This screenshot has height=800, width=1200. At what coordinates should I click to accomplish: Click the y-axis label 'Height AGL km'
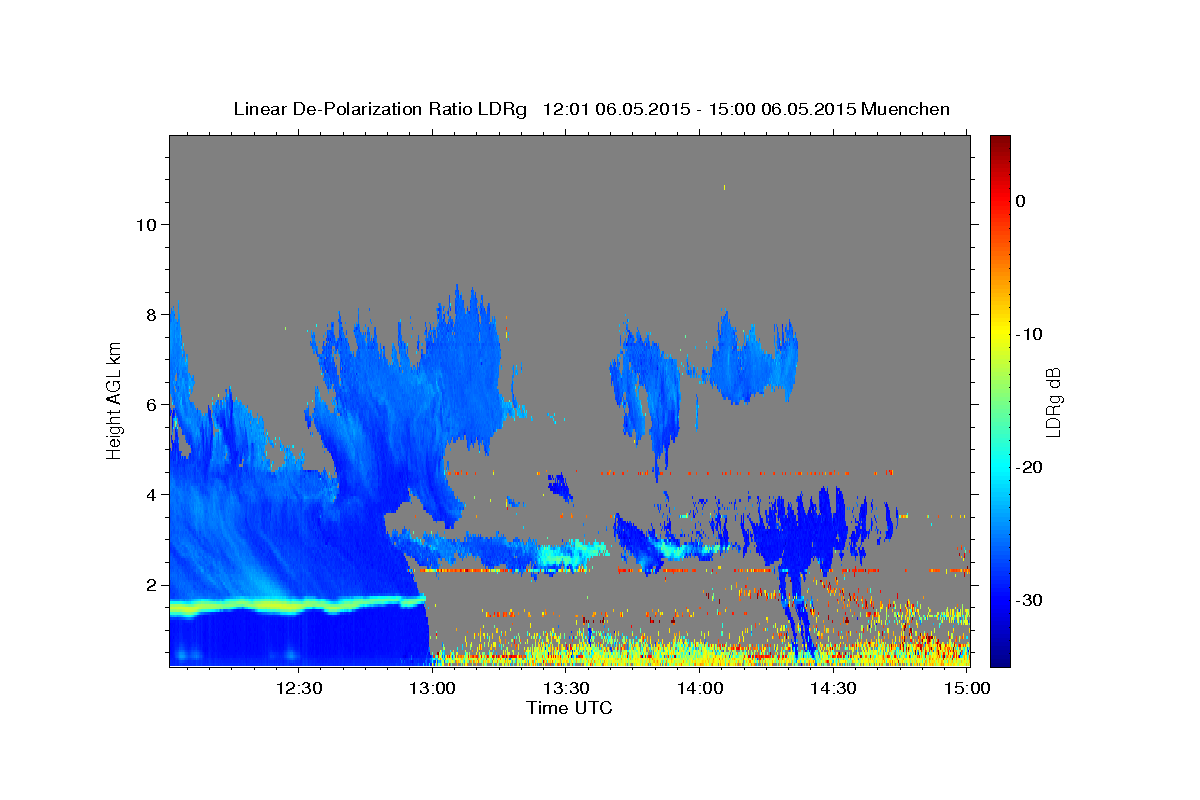point(114,400)
